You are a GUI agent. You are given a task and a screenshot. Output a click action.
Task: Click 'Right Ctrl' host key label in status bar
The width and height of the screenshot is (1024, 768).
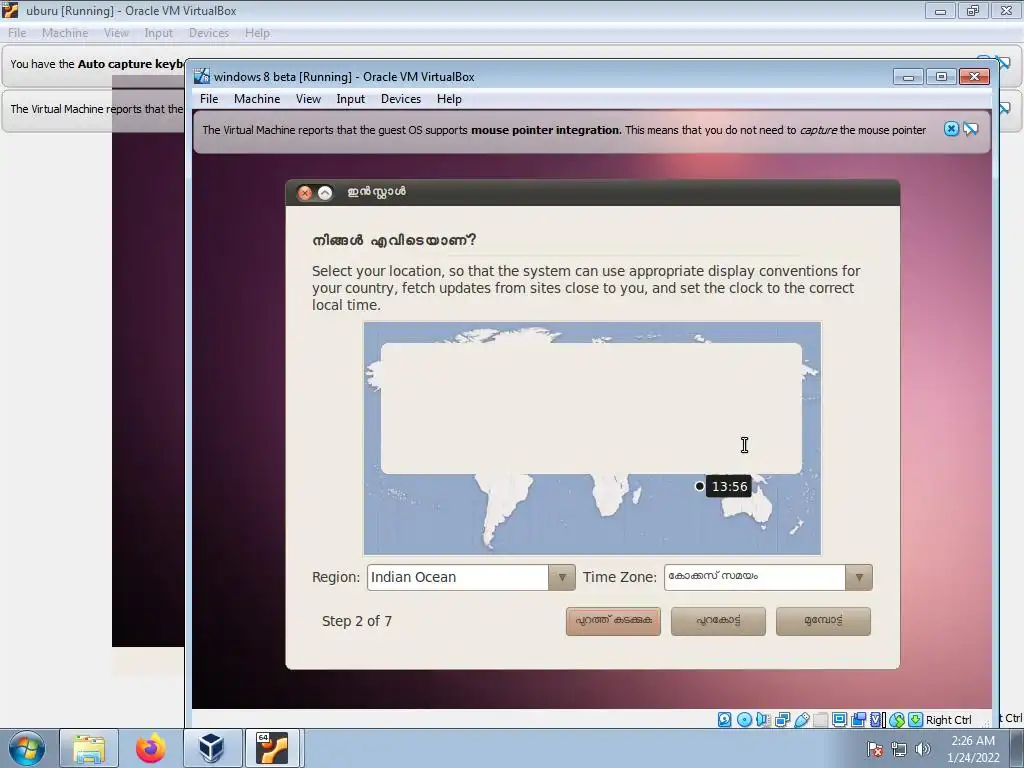(948, 720)
